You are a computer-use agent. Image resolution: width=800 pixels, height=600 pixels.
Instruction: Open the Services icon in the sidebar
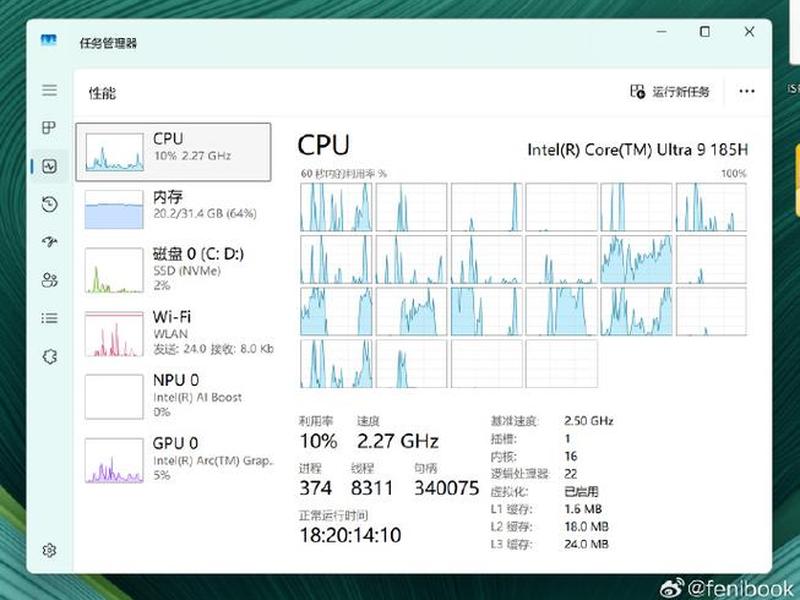click(49, 357)
